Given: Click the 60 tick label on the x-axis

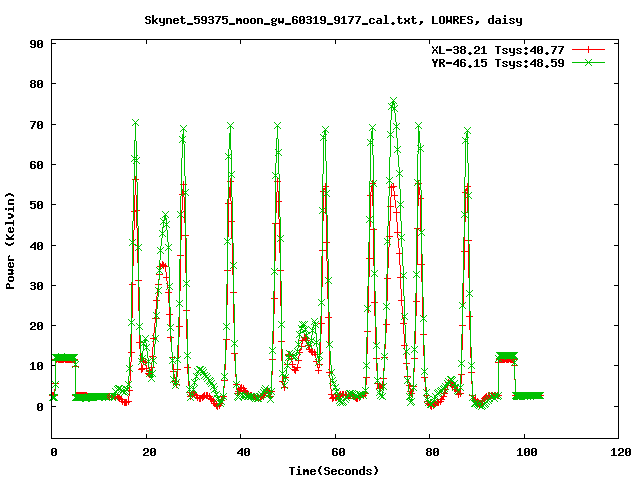Looking at the screenshot, I should point(337,452).
